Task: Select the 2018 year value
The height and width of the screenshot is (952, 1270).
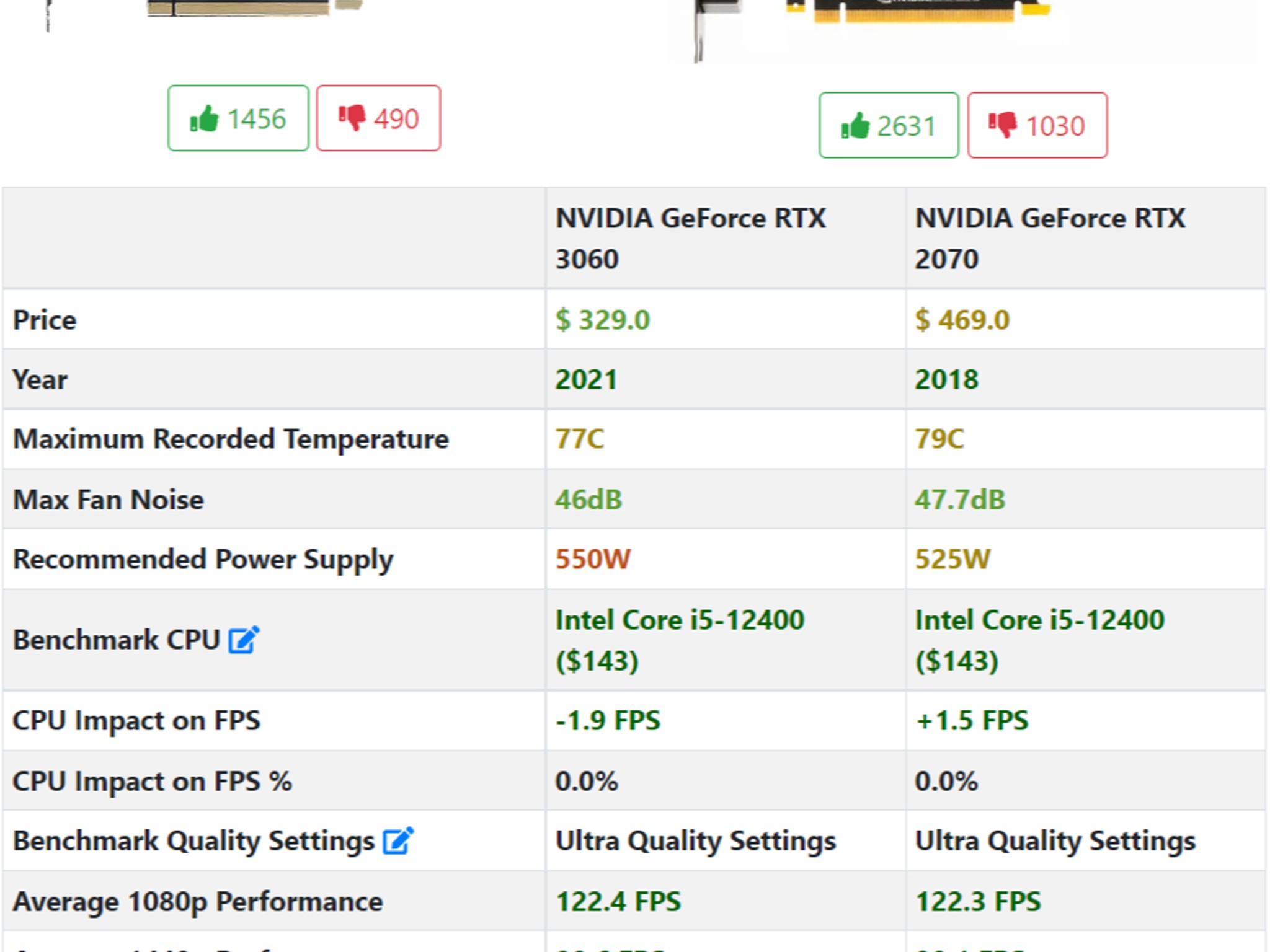Action: click(946, 379)
